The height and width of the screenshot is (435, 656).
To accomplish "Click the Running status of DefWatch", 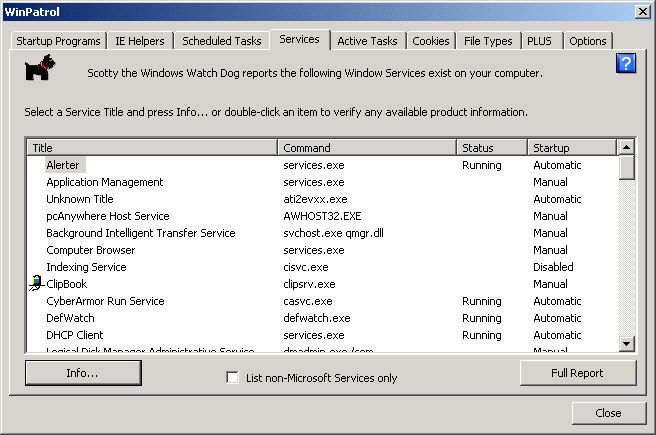I will pyautogui.click(x=482, y=318).
